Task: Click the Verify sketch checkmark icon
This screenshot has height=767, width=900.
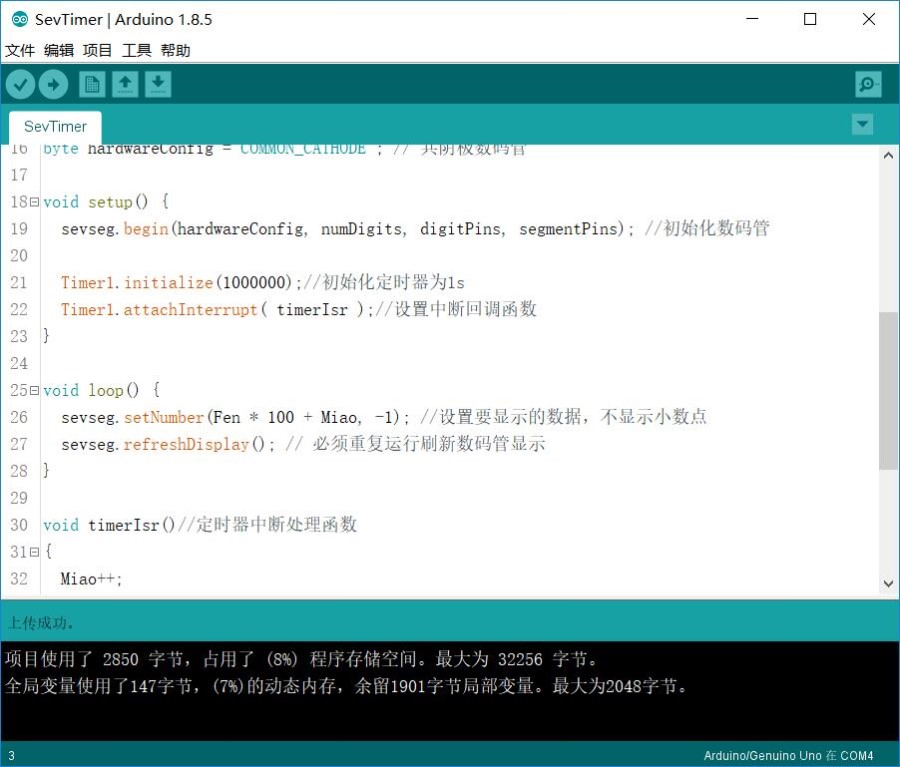Action: pos(20,85)
